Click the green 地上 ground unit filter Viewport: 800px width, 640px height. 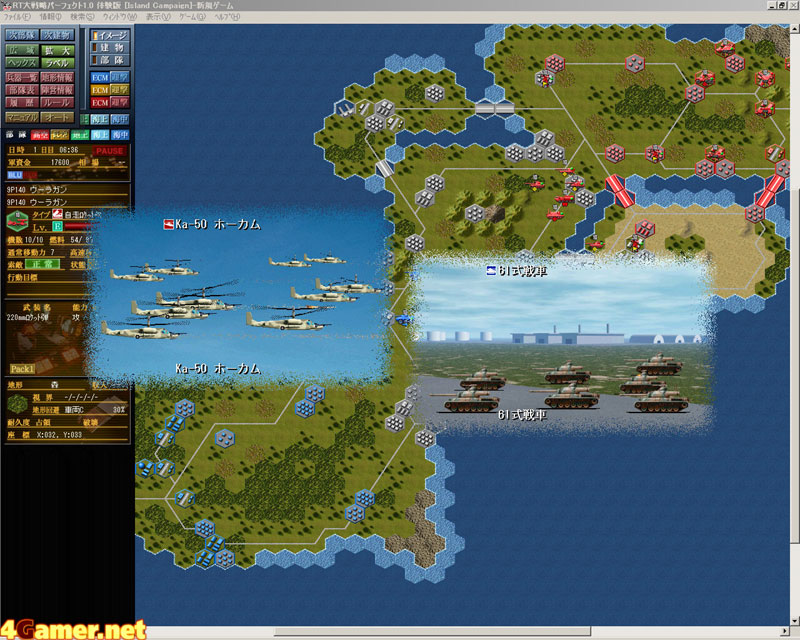[x=80, y=135]
